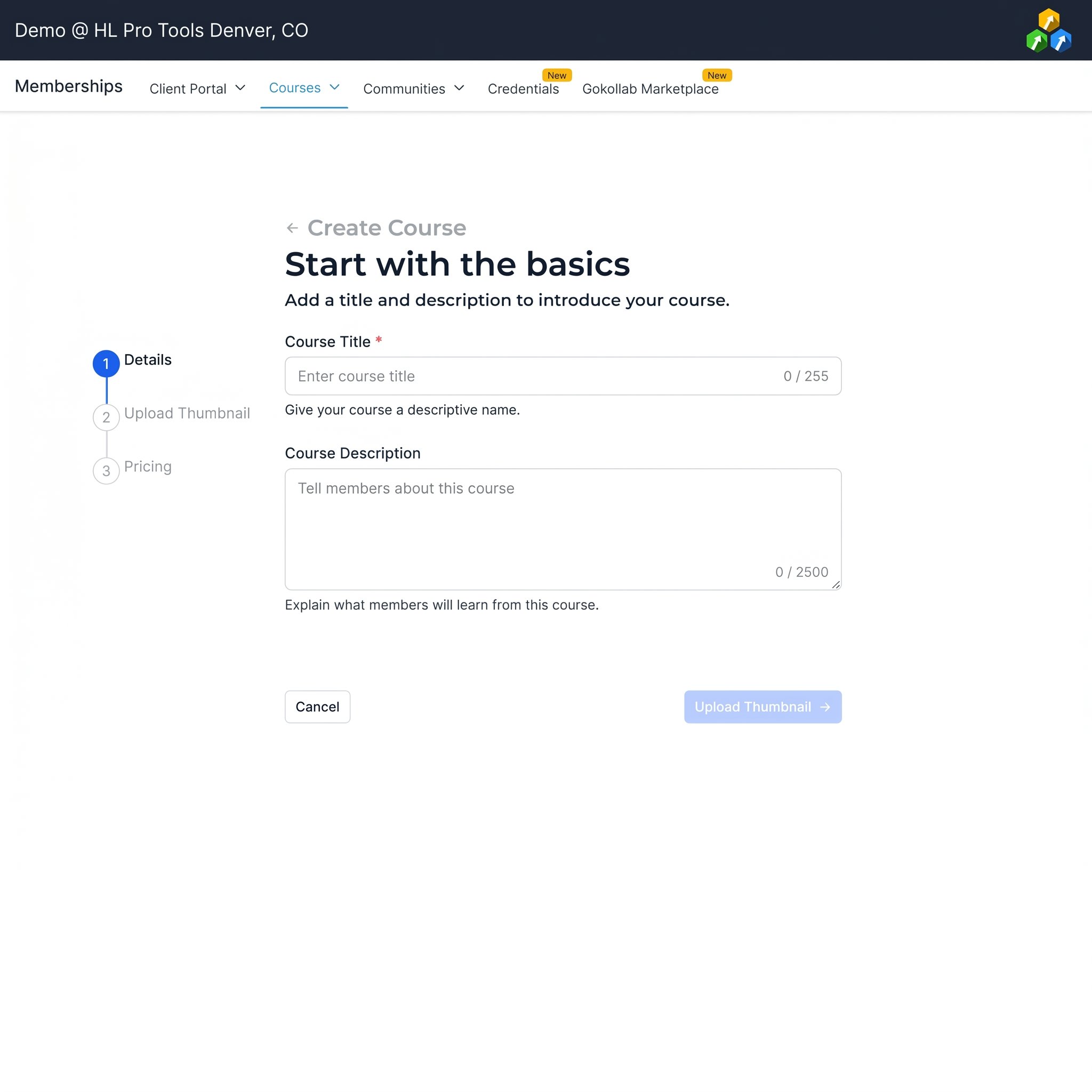Go to Gokollab Marketplace tab
Screen dimensions: 1092x1092
(x=650, y=89)
